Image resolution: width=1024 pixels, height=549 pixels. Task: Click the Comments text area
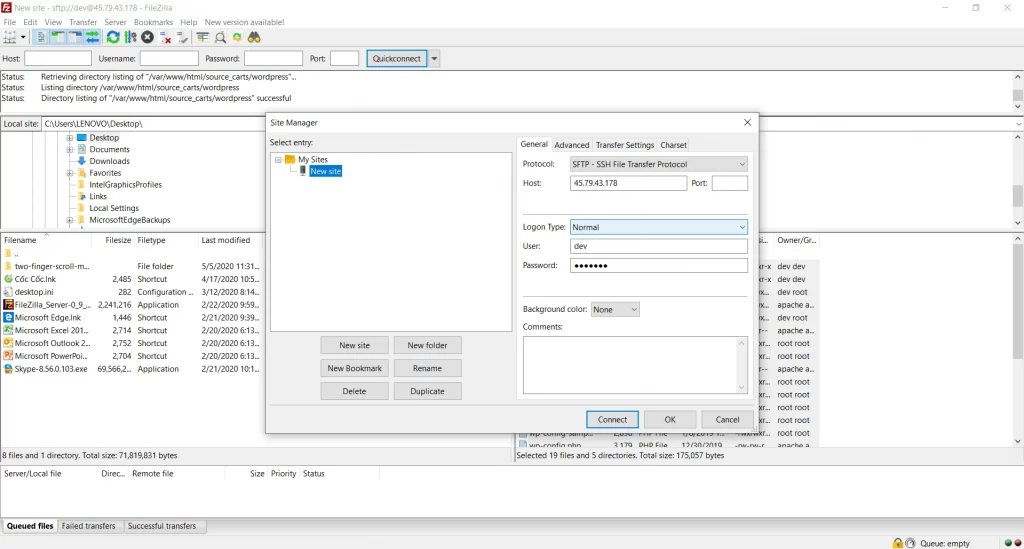click(x=635, y=365)
